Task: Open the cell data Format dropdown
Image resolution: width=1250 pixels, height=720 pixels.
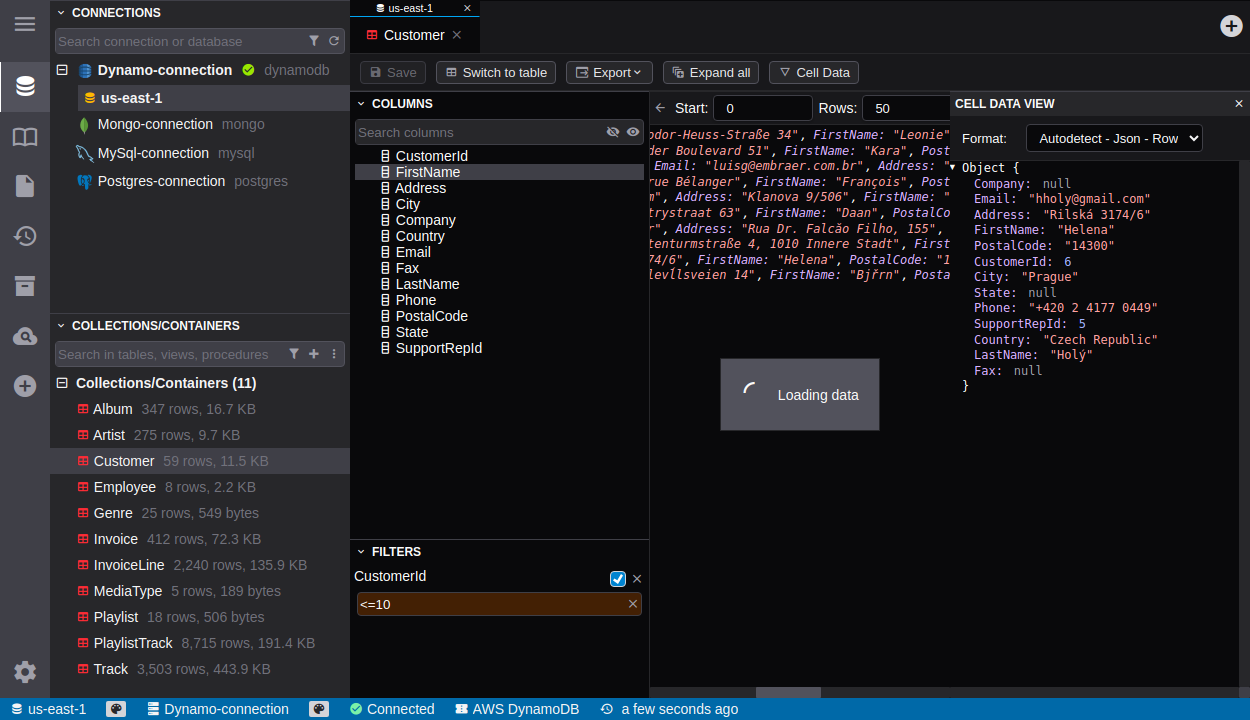Action: pyautogui.click(x=1113, y=138)
